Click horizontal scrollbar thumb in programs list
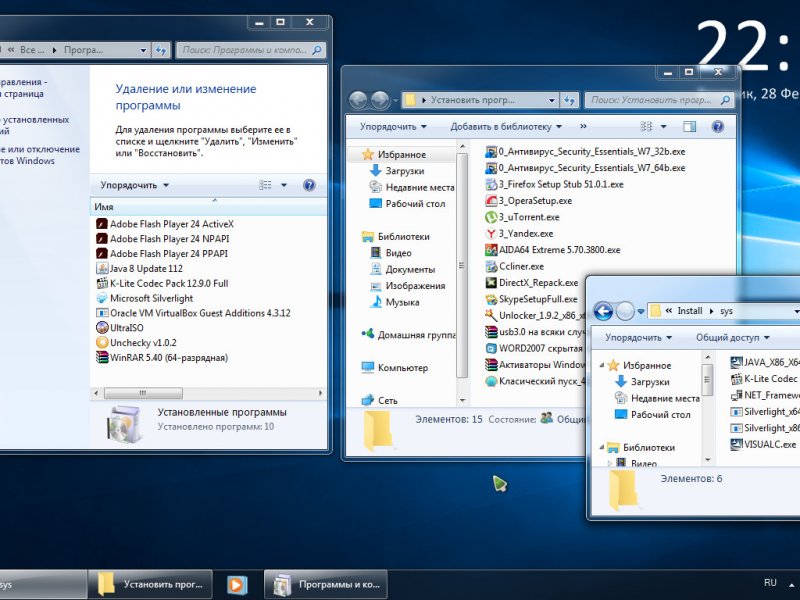Viewport: 800px width, 600px height. (x=143, y=393)
